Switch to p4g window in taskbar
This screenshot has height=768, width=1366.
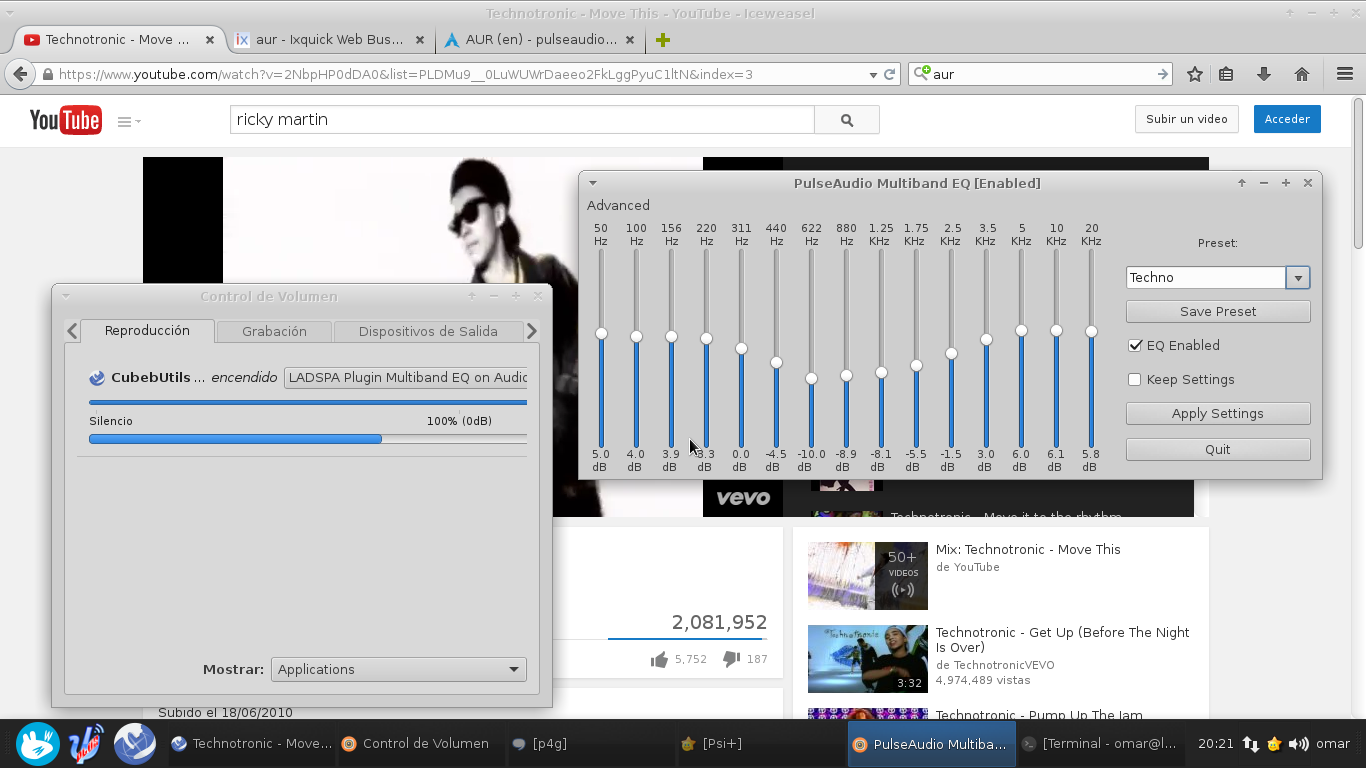tap(590, 744)
